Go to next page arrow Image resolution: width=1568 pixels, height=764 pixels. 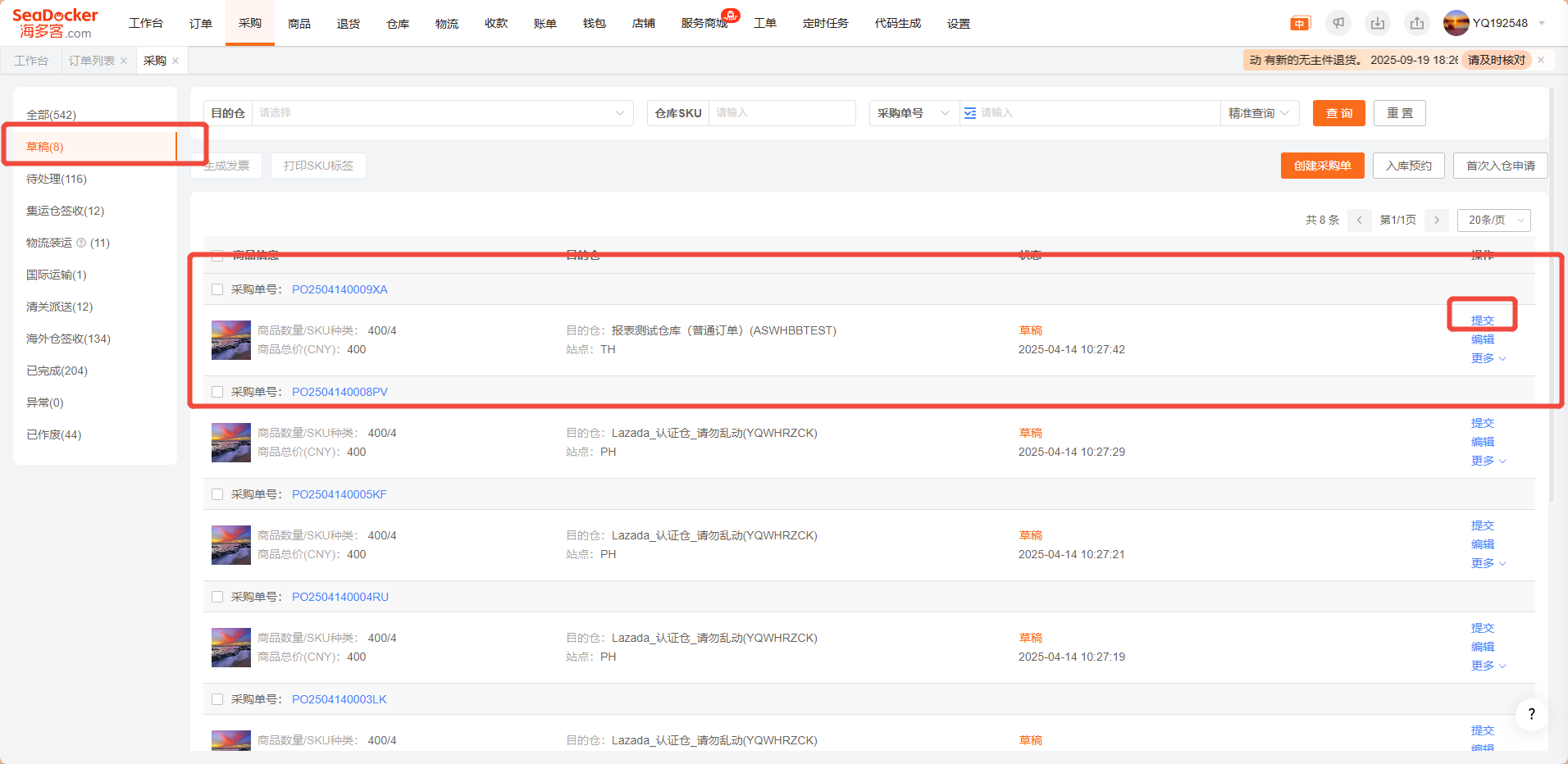tap(1437, 220)
